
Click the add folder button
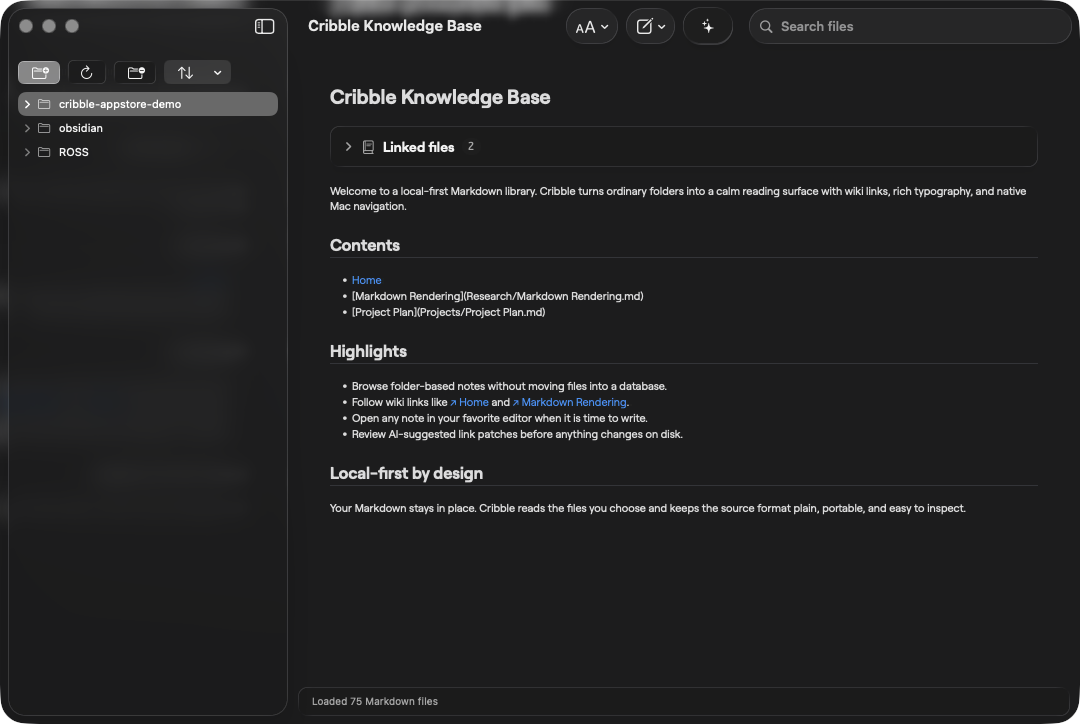pyautogui.click(x=39, y=72)
